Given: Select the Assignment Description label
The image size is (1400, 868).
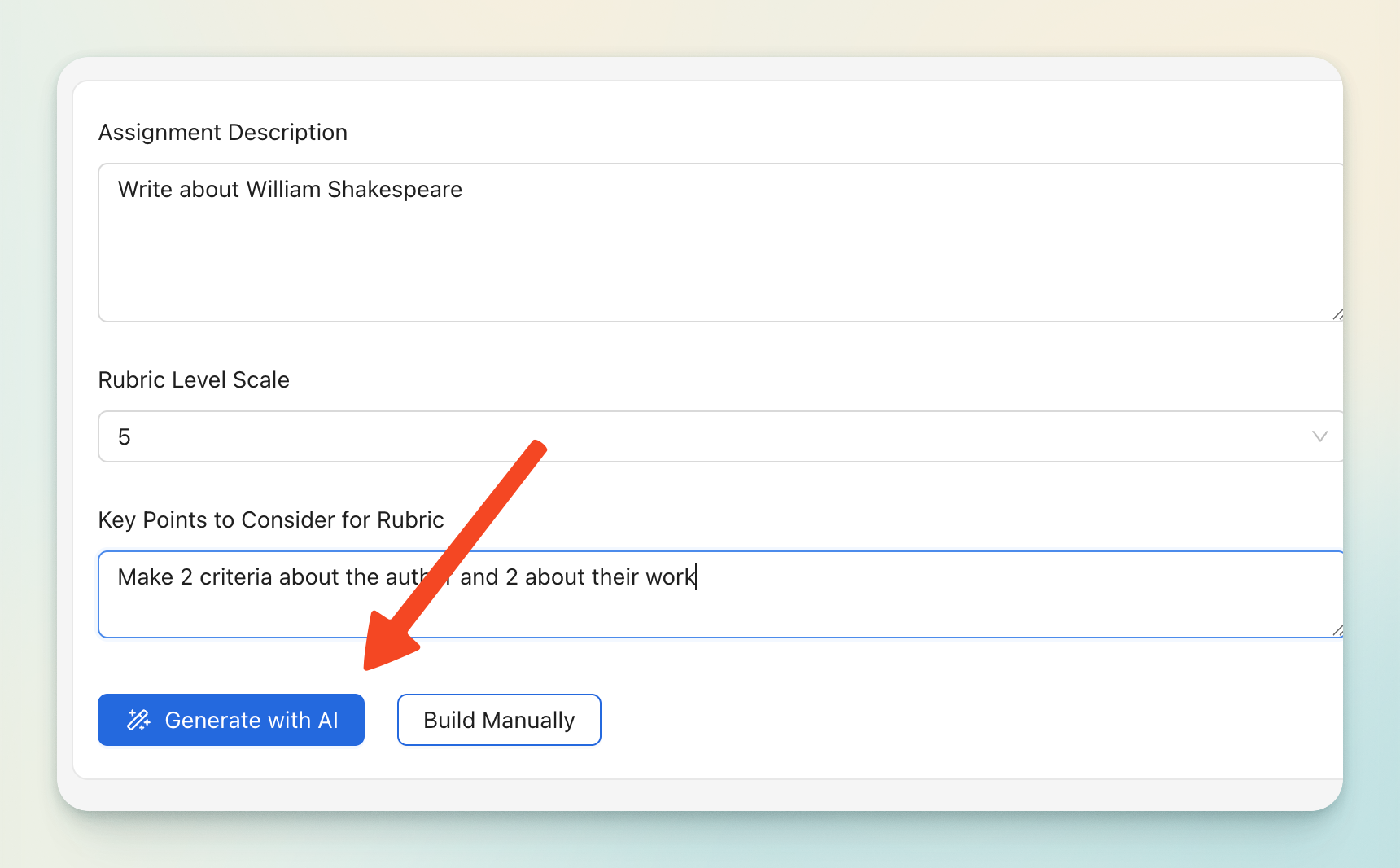Looking at the screenshot, I should tap(223, 132).
